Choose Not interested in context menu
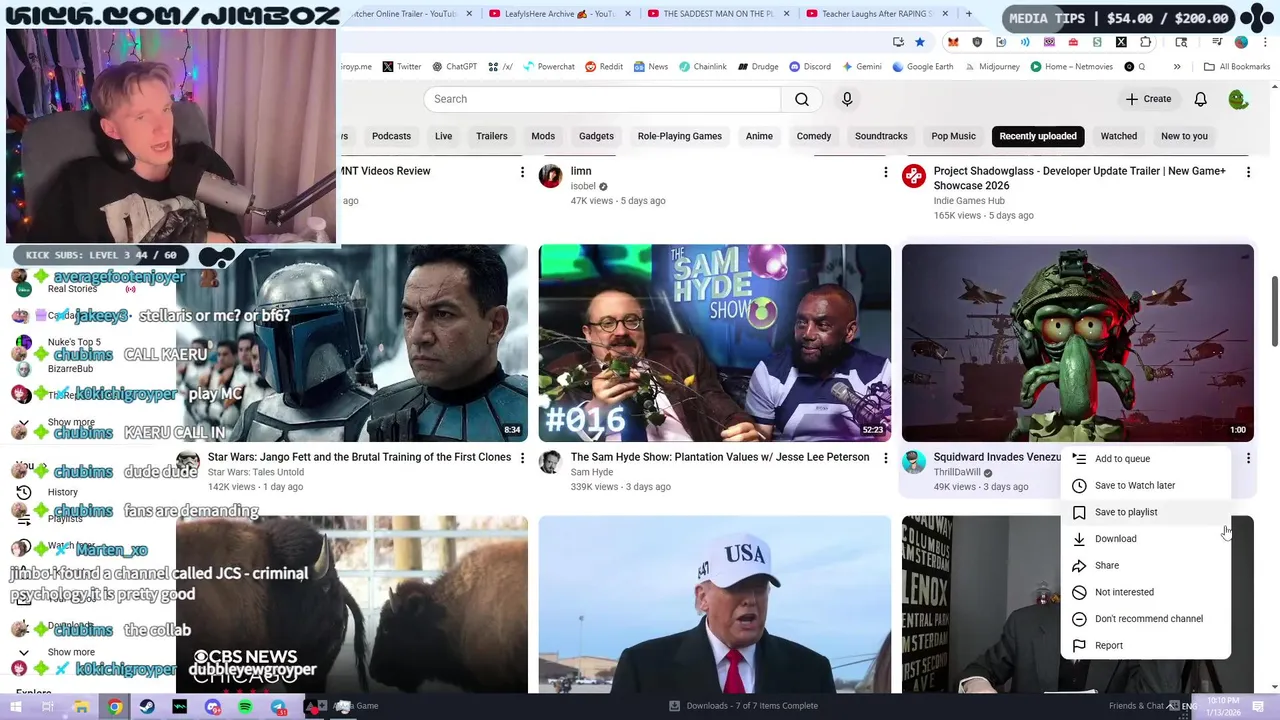Viewport: 1280px width, 720px height. pyautogui.click(x=1146, y=592)
